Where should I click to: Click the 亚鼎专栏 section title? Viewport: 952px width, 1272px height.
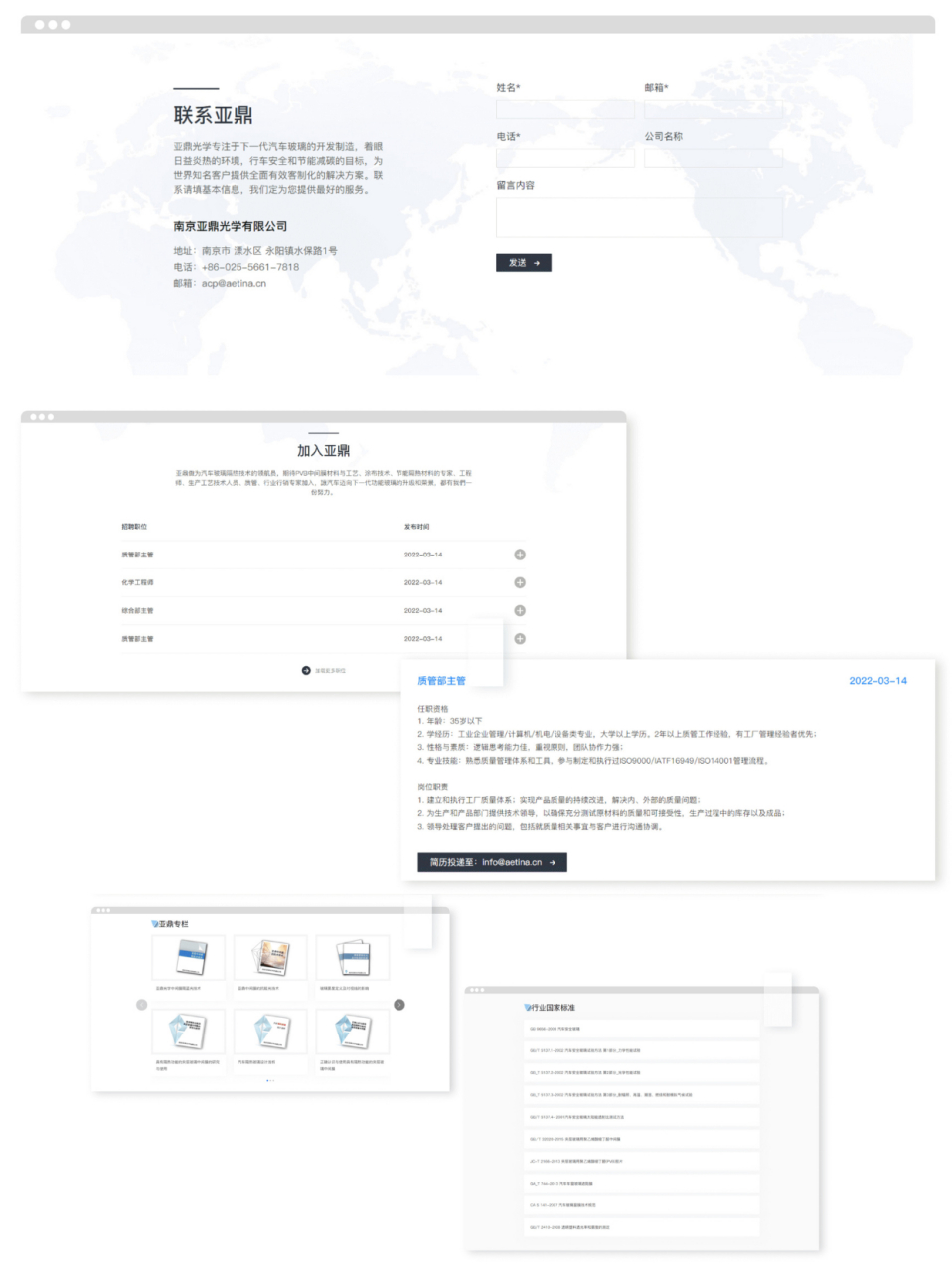pos(174,924)
